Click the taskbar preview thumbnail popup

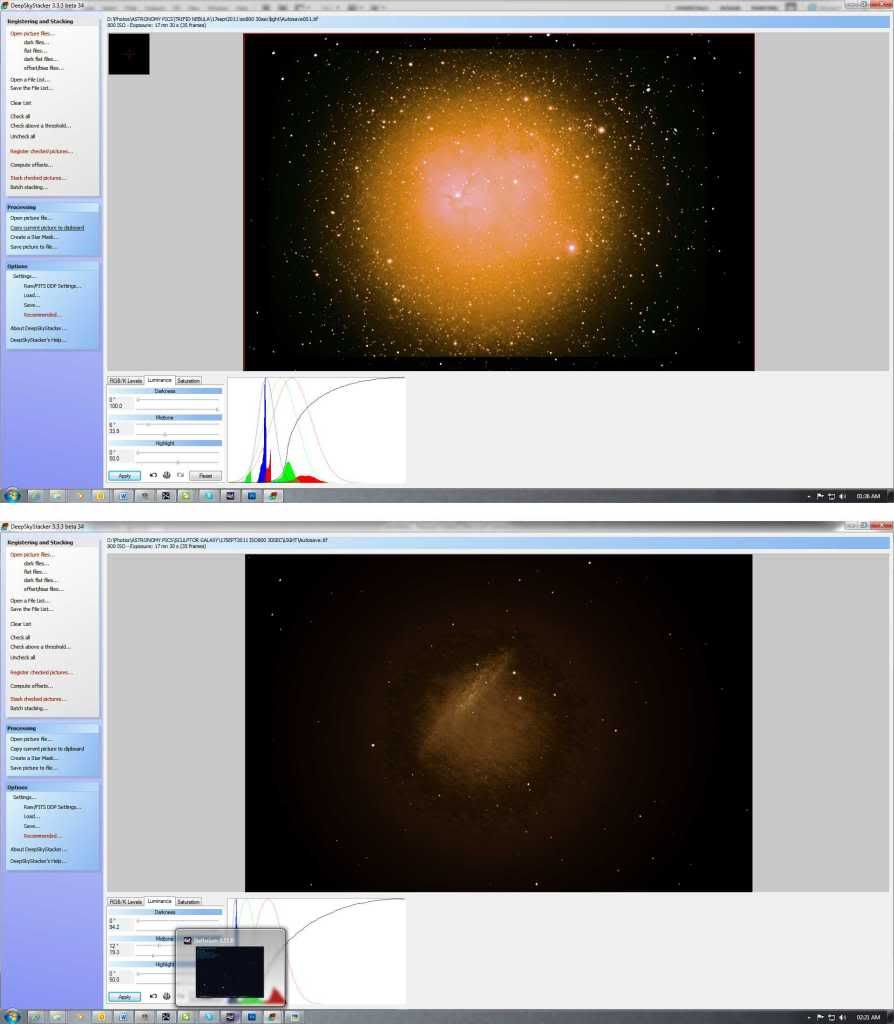pos(230,966)
